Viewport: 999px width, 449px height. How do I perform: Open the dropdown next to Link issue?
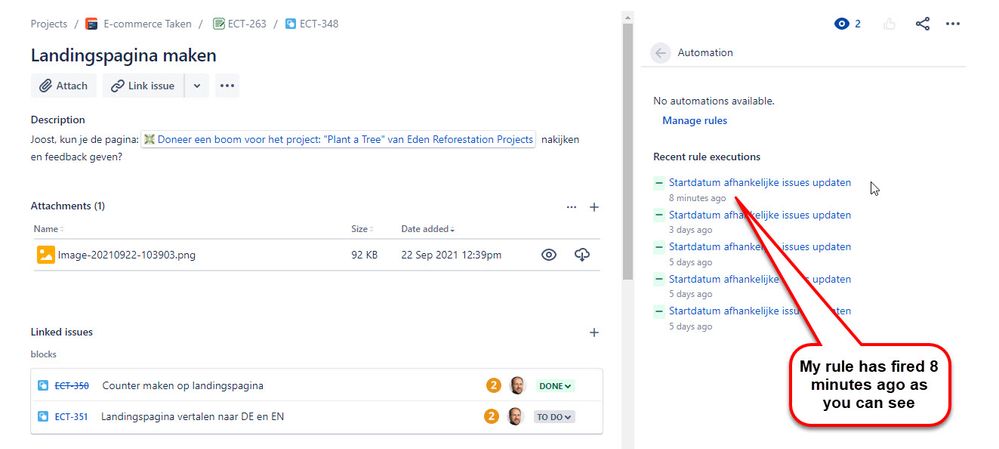tap(197, 86)
